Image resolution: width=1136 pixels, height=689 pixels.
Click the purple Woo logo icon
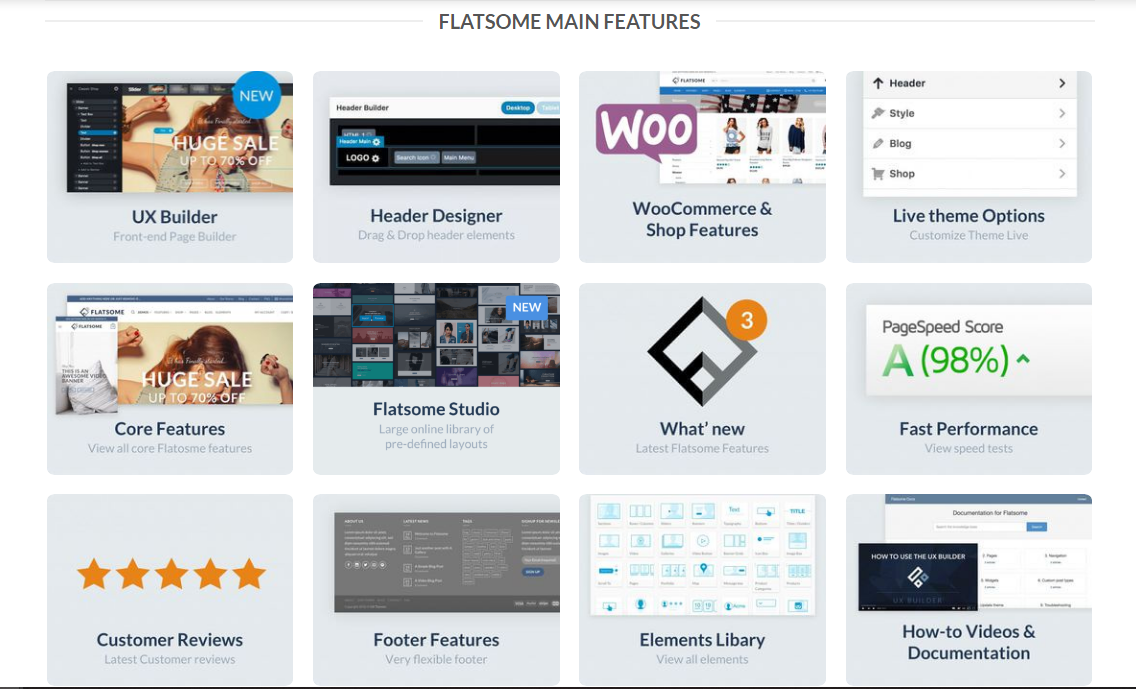click(x=646, y=131)
